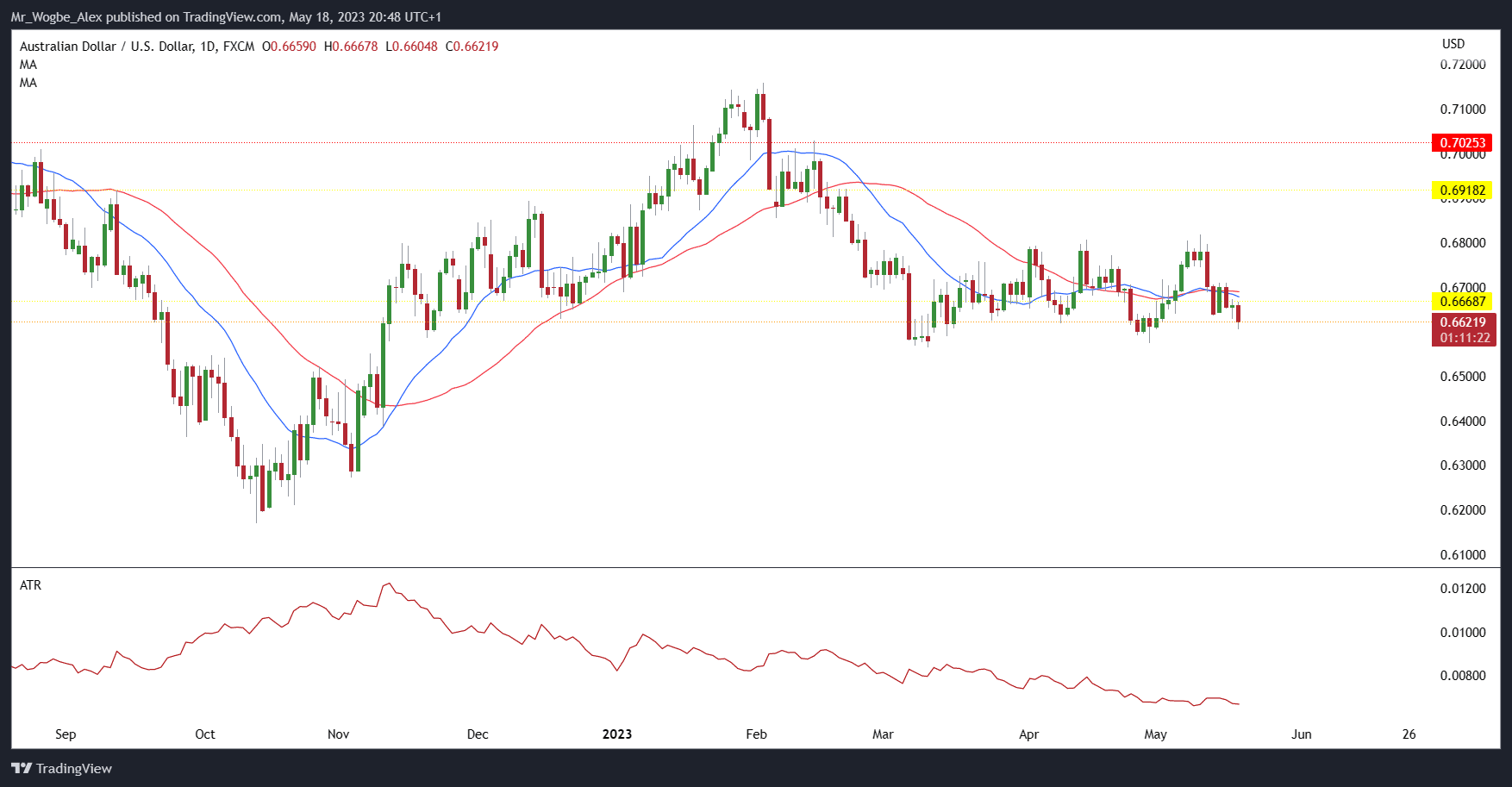Click the second MA indicator label
Screen dimensions: 1512x787
(x=28, y=83)
